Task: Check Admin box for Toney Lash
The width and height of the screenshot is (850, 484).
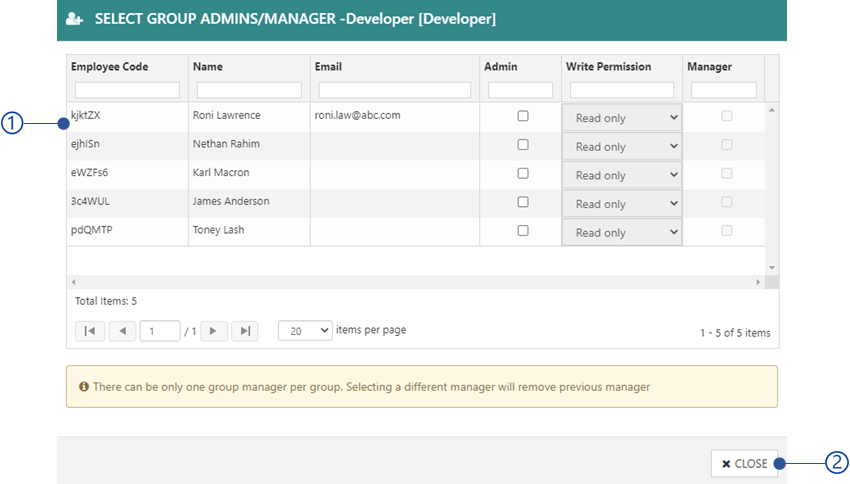Action: (x=523, y=231)
